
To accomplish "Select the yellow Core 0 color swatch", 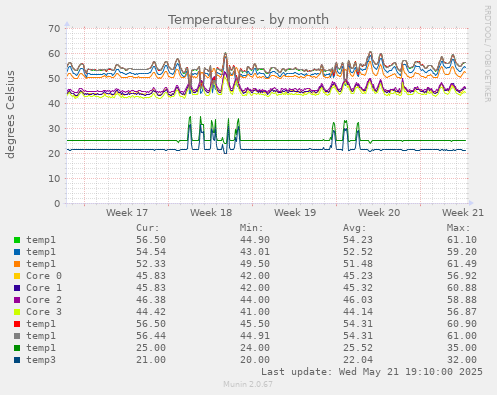I will [x=17, y=276].
